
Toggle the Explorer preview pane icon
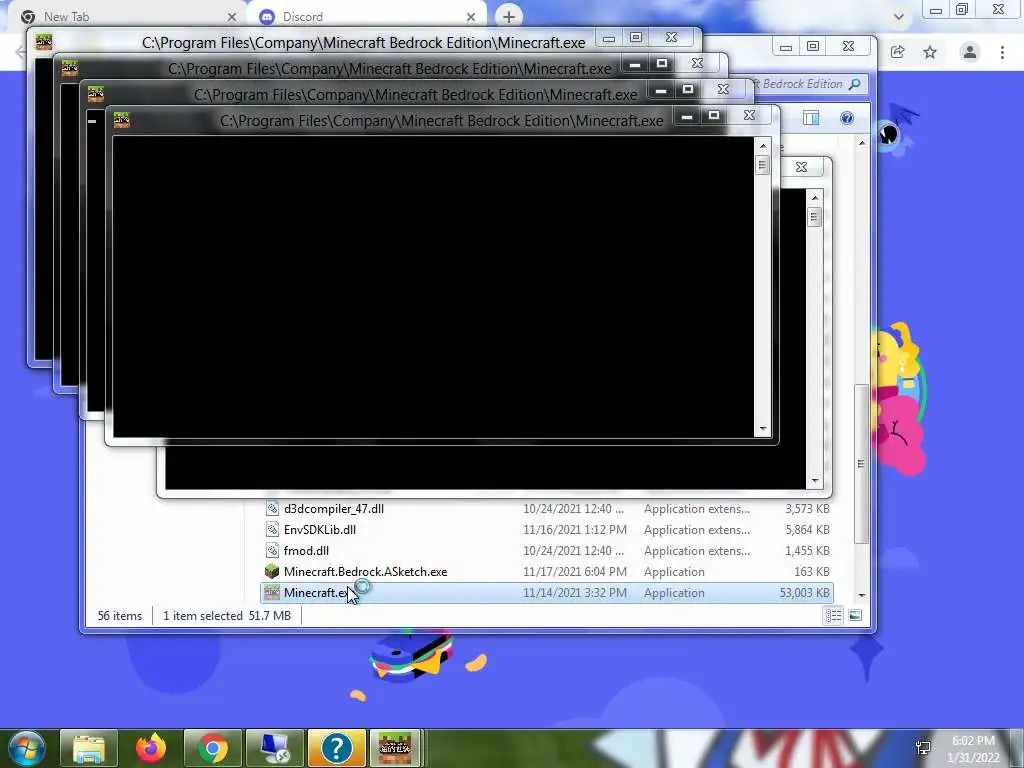tap(811, 118)
